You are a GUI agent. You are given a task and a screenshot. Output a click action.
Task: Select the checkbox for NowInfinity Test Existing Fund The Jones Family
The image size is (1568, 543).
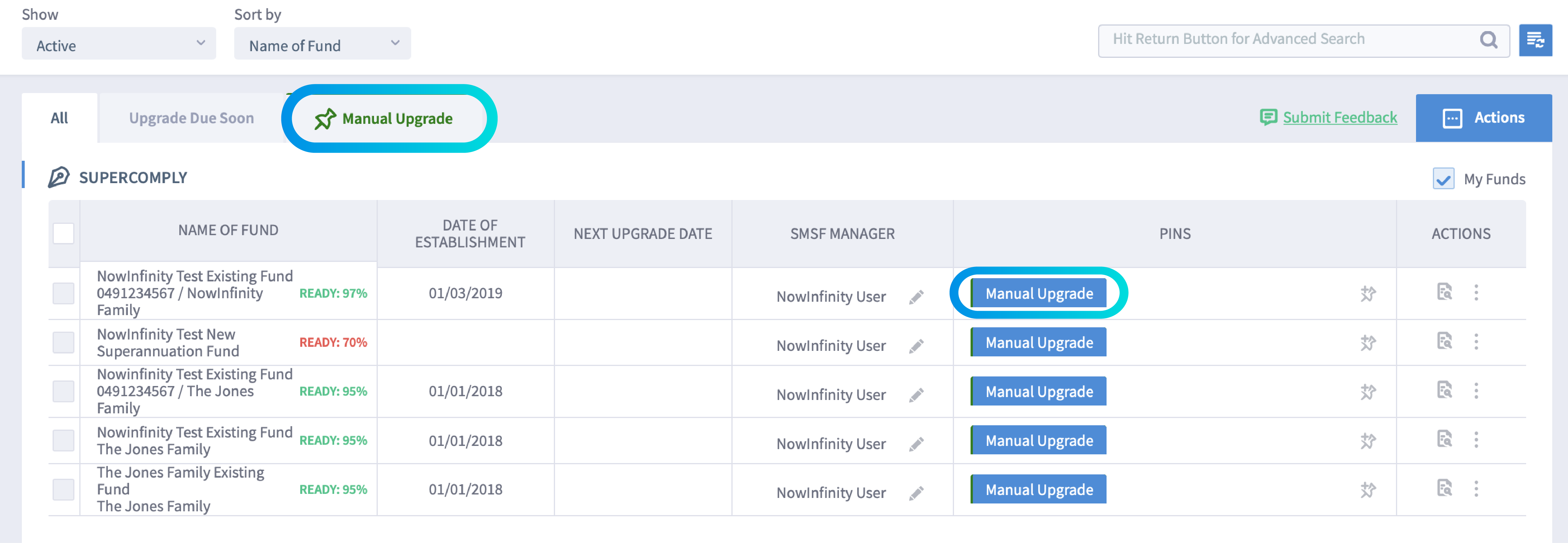click(63, 440)
